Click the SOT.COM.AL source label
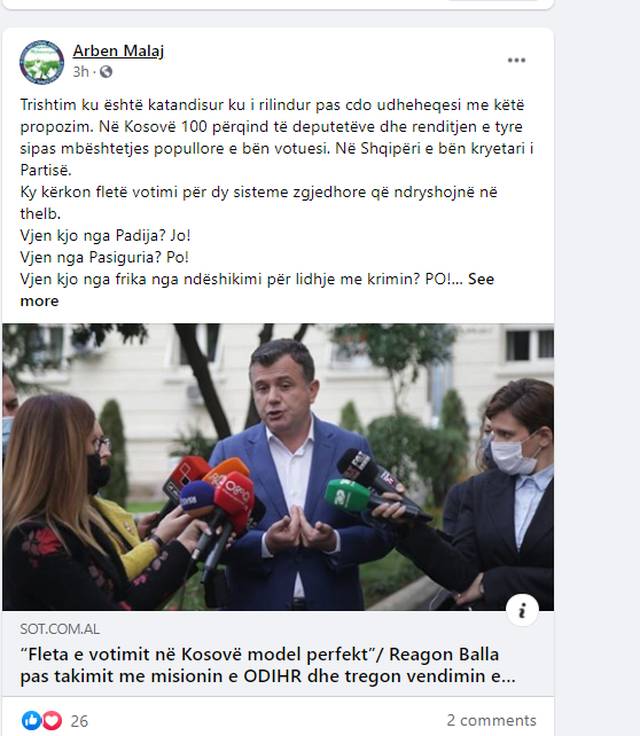This screenshot has width=640, height=736. point(60,629)
